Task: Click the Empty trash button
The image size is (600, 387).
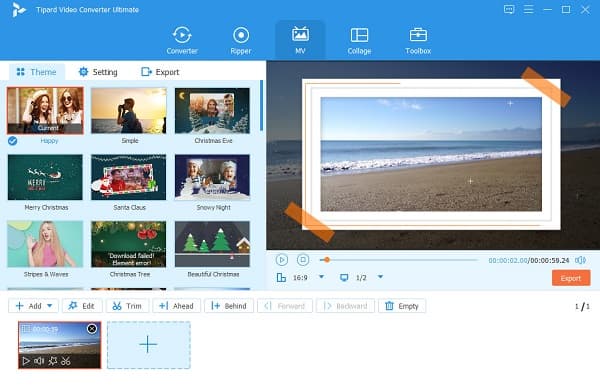Action: click(x=402, y=306)
